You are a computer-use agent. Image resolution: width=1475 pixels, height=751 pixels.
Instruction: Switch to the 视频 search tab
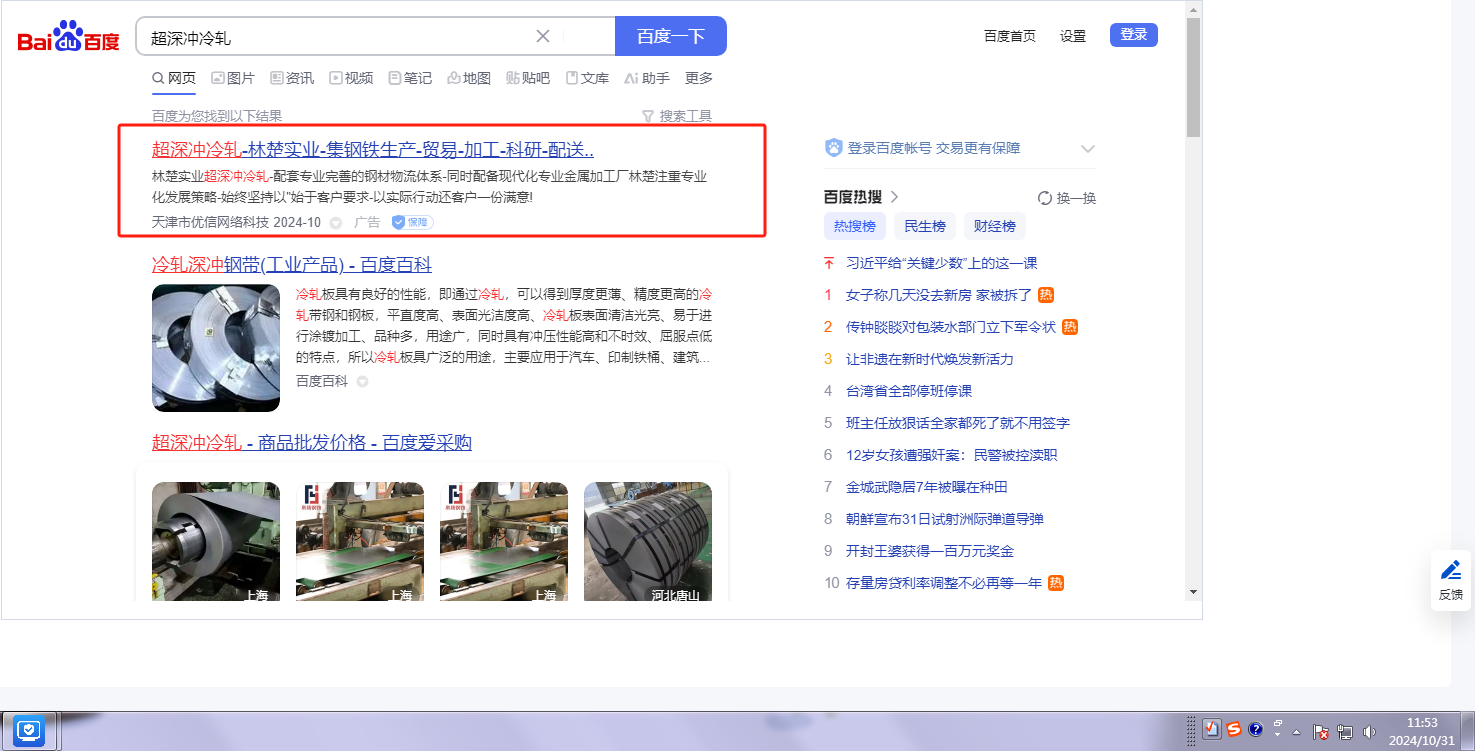(351, 78)
